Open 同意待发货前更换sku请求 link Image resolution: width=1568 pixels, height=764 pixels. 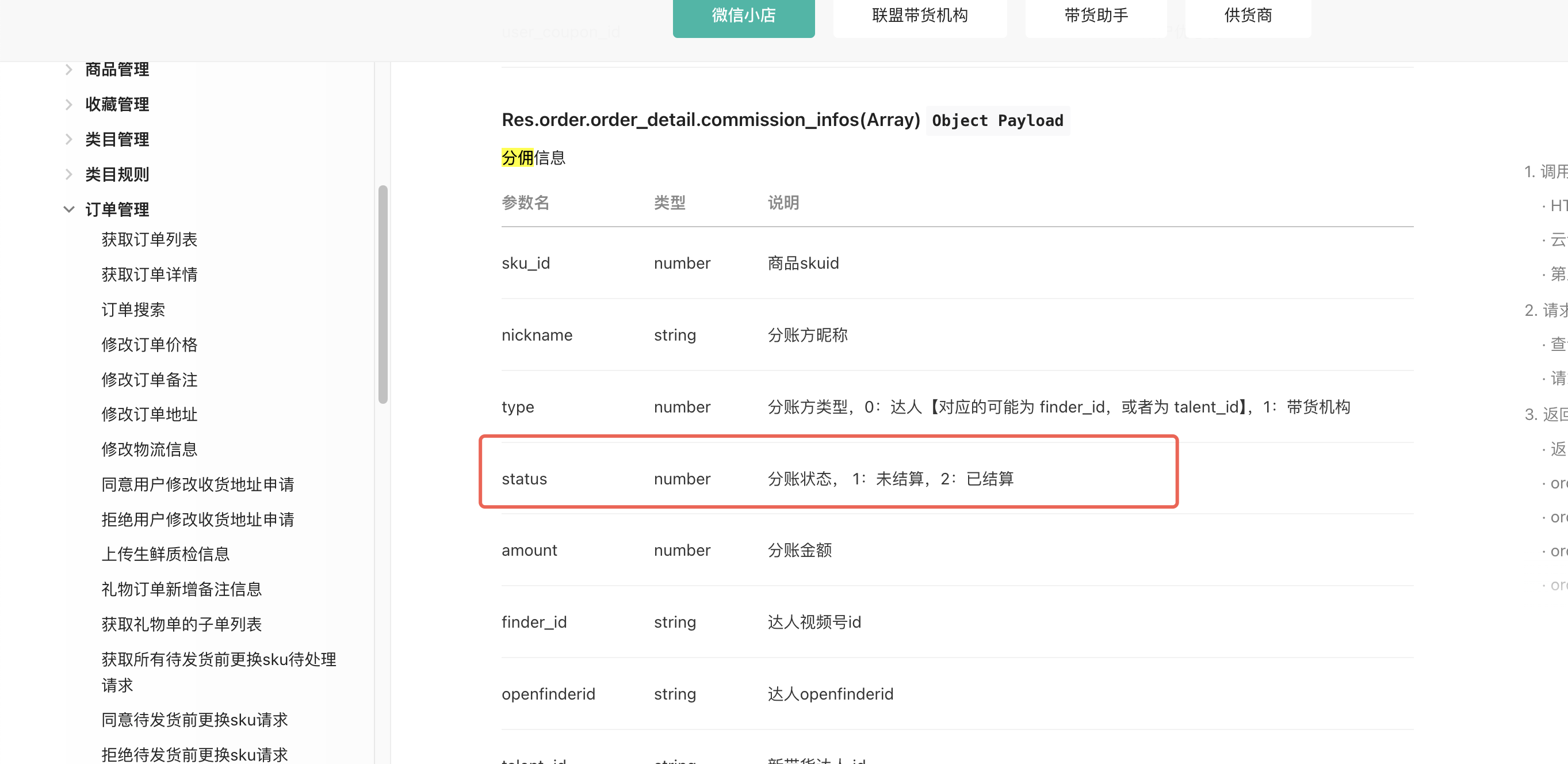click(195, 720)
